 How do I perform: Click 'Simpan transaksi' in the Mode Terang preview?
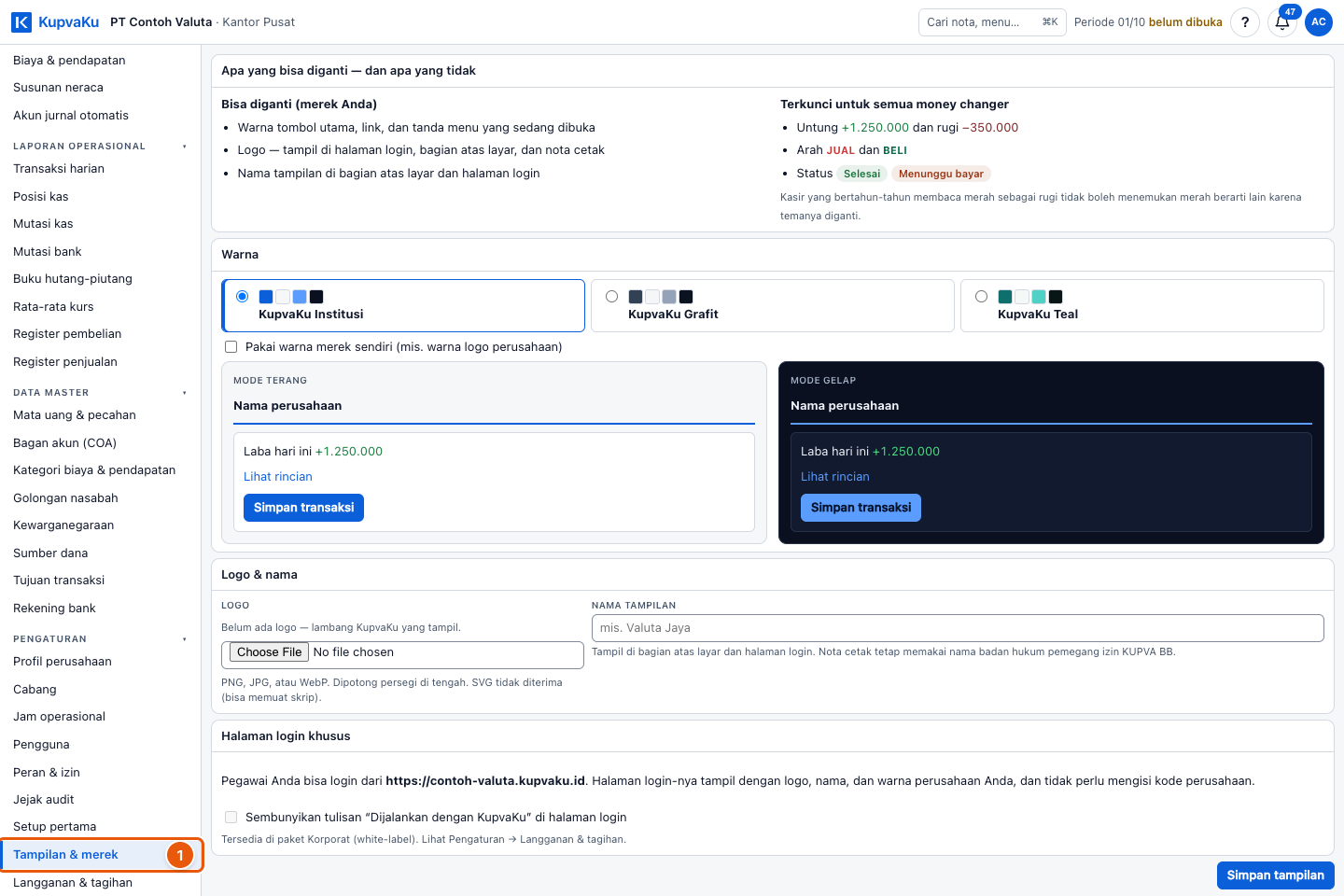[x=303, y=508]
